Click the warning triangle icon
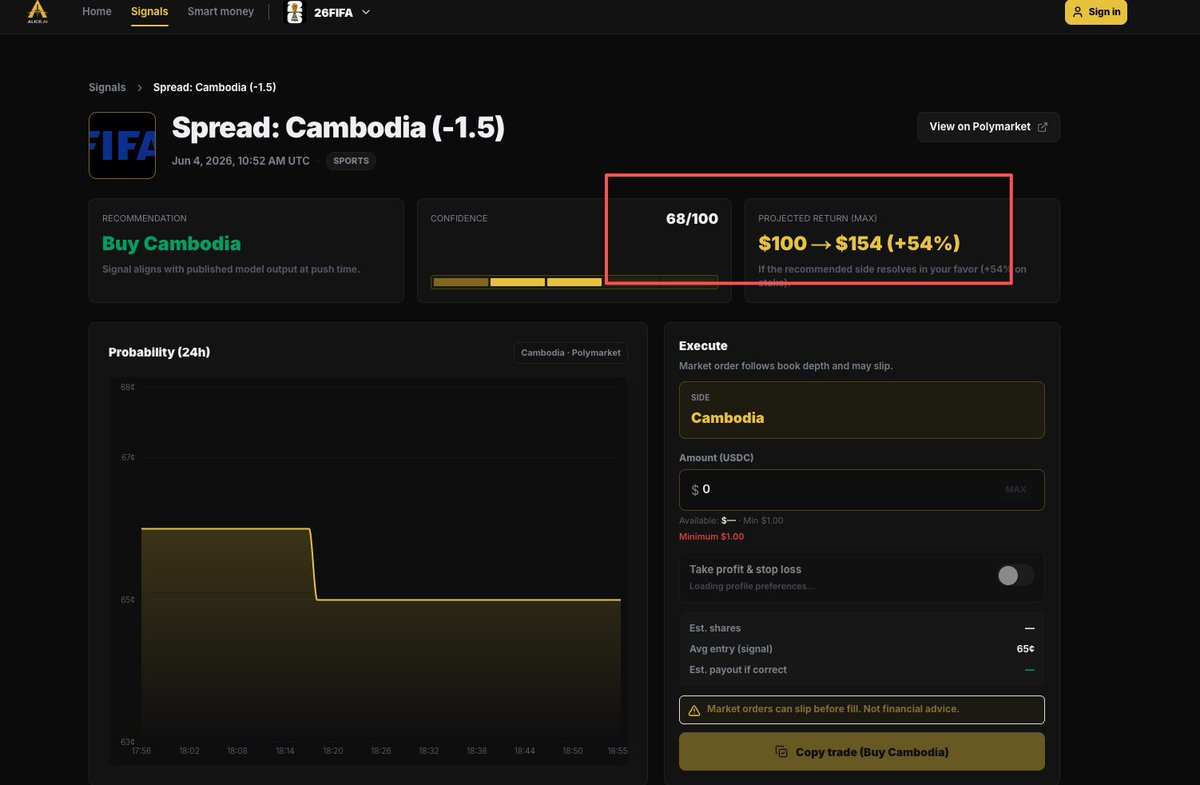The width and height of the screenshot is (1200, 785). pyautogui.click(x=695, y=710)
